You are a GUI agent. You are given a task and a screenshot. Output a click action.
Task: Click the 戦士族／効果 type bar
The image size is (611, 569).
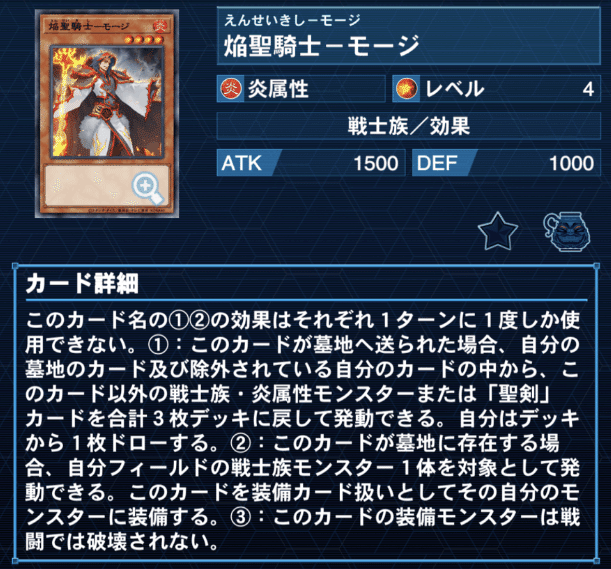408,126
